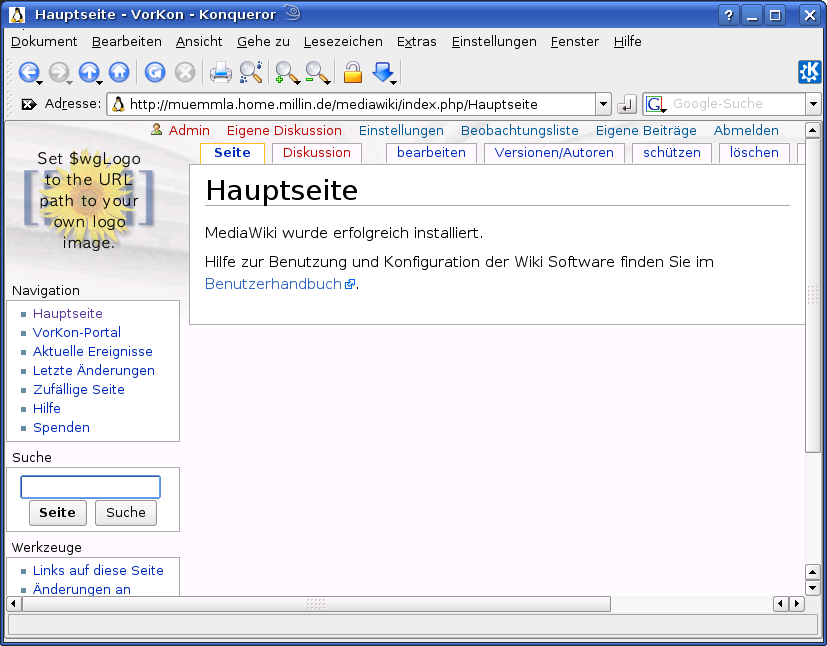
Task: Open the Fenster menu
Action: click(574, 42)
